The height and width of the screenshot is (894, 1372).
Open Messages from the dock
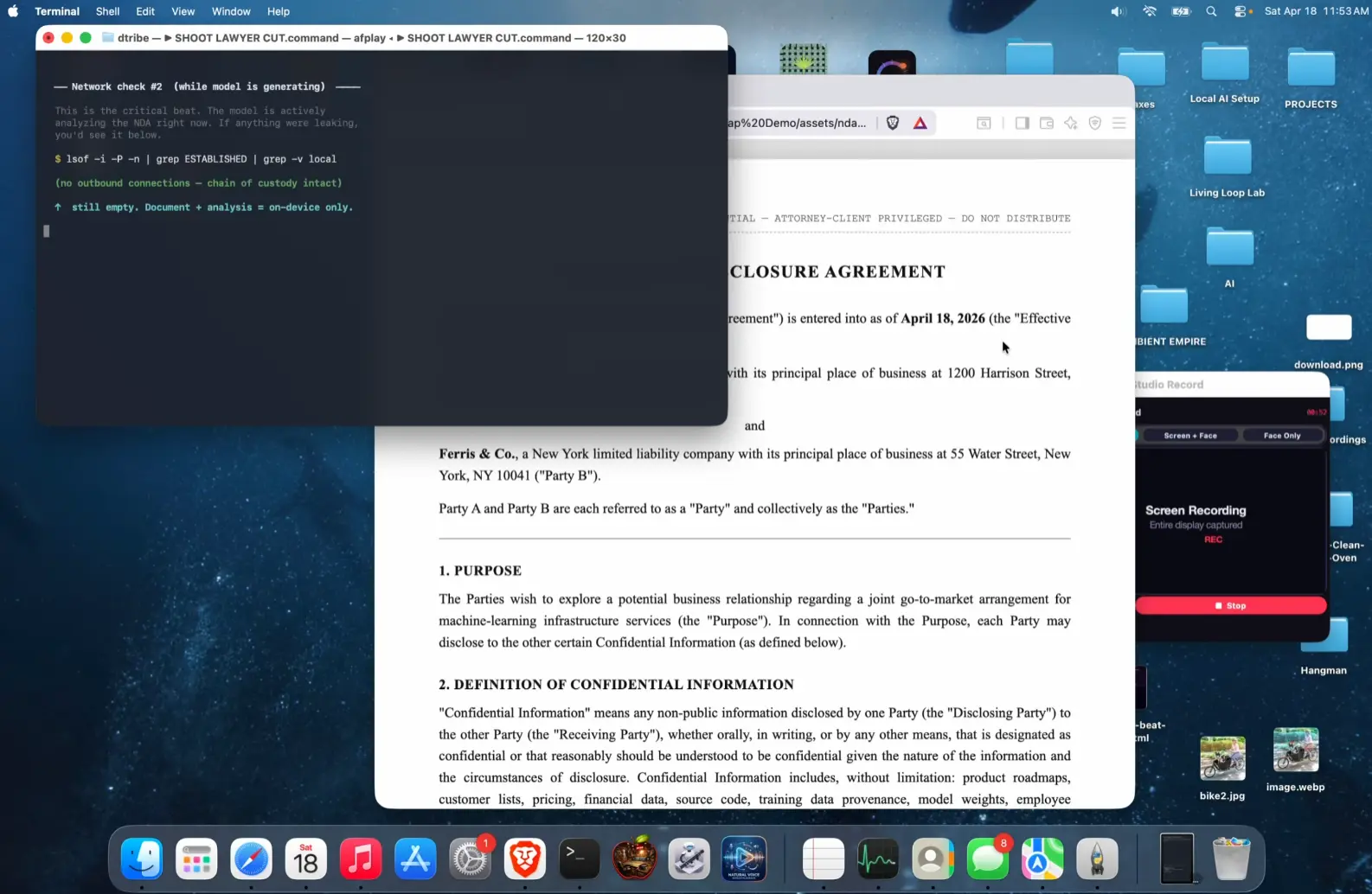(x=987, y=859)
